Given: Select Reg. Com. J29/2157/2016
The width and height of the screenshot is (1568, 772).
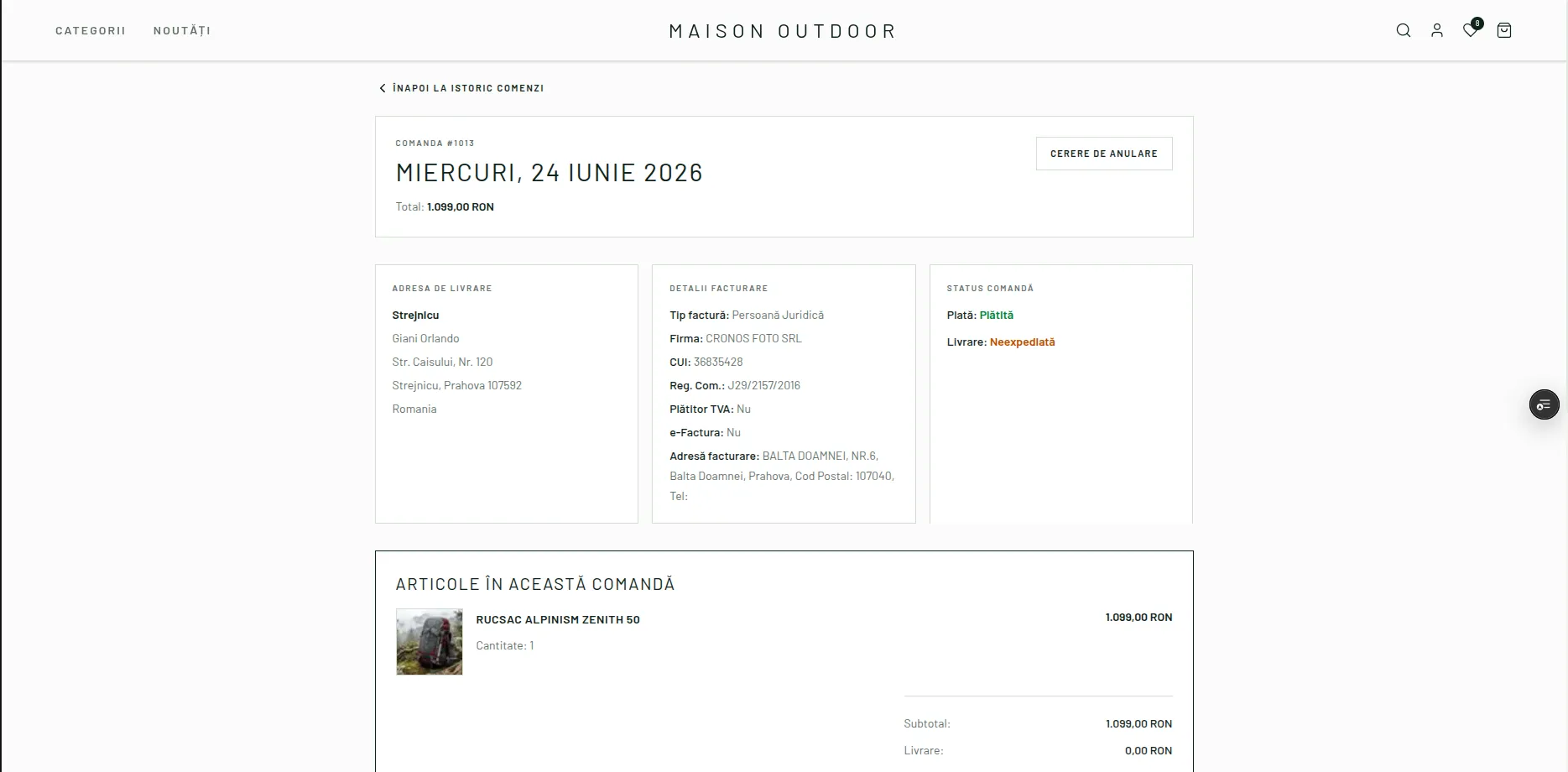Looking at the screenshot, I should (735, 386).
